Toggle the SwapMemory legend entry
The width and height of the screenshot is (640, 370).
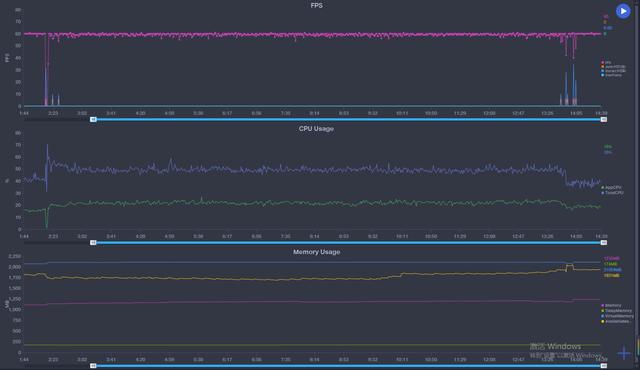tap(616, 311)
